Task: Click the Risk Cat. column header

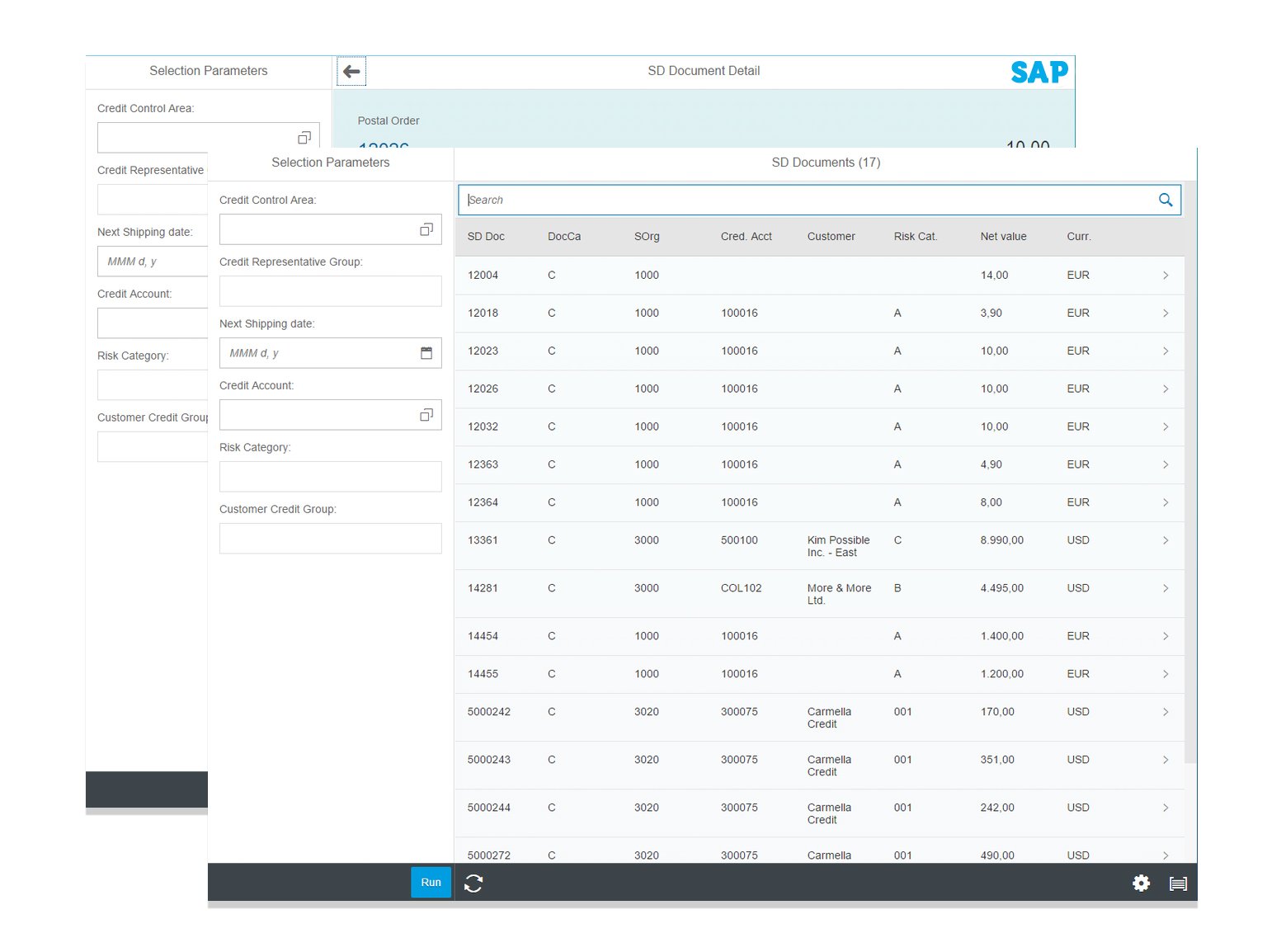Action: [x=916, y=237]
